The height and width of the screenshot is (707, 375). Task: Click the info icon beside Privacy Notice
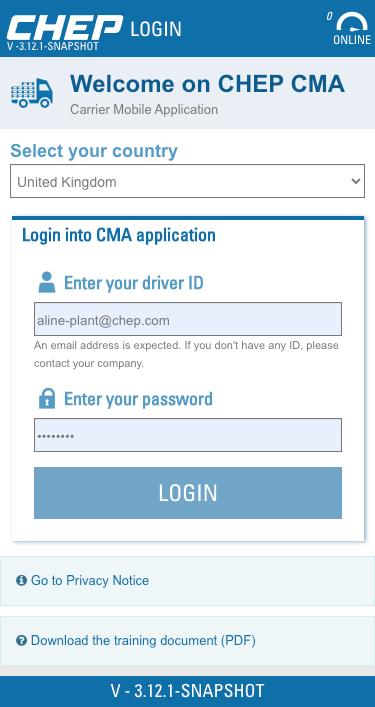pos(21,580)
